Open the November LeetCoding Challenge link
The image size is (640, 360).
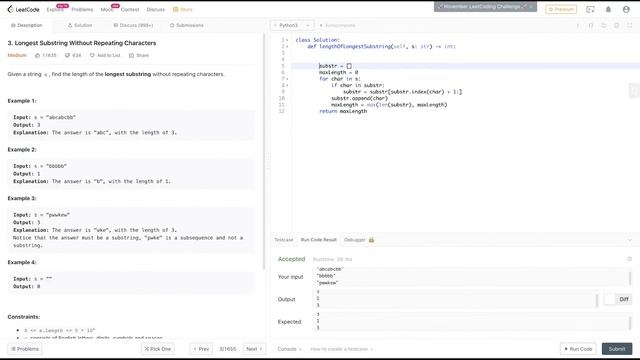[x=481, y=7]
